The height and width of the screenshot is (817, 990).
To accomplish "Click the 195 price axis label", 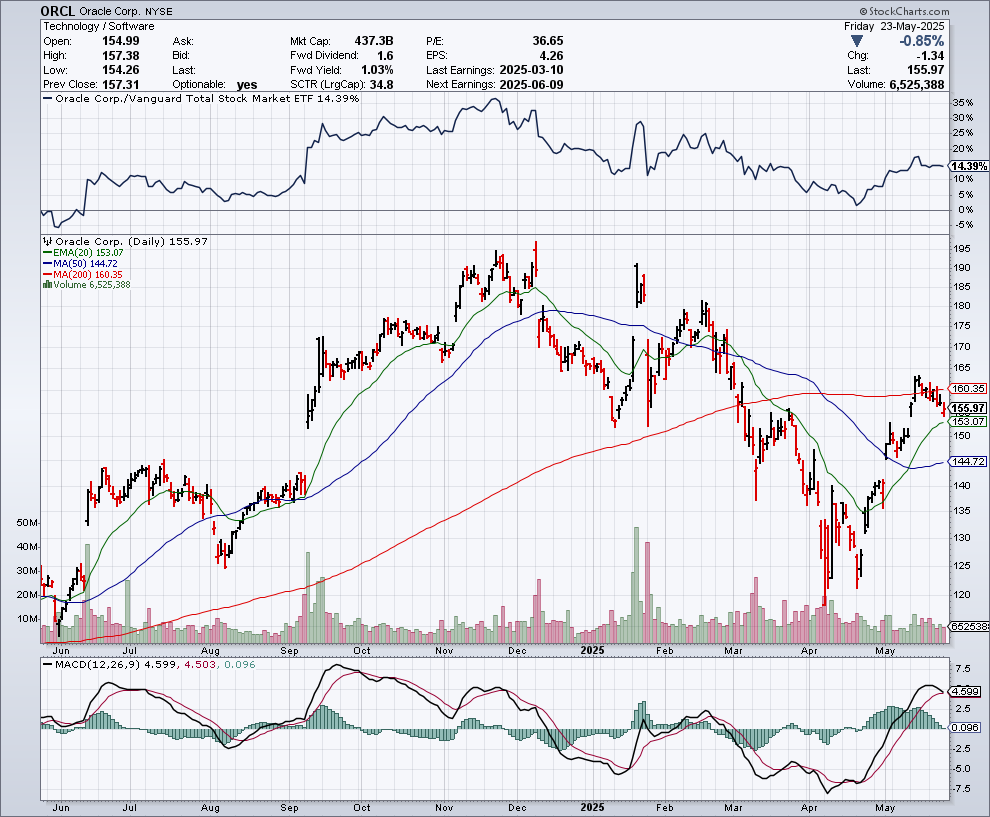I will tap(962, 249).
